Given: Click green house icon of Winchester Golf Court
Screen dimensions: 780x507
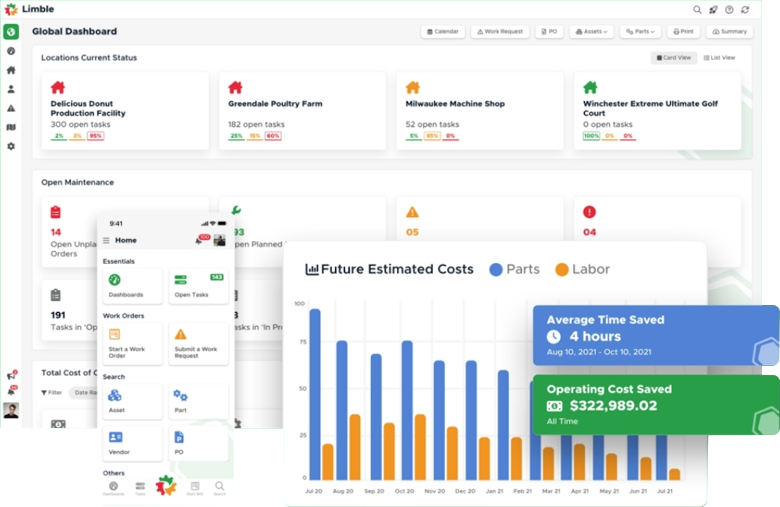Looking at the screenshot, I should tap(590, 88).
